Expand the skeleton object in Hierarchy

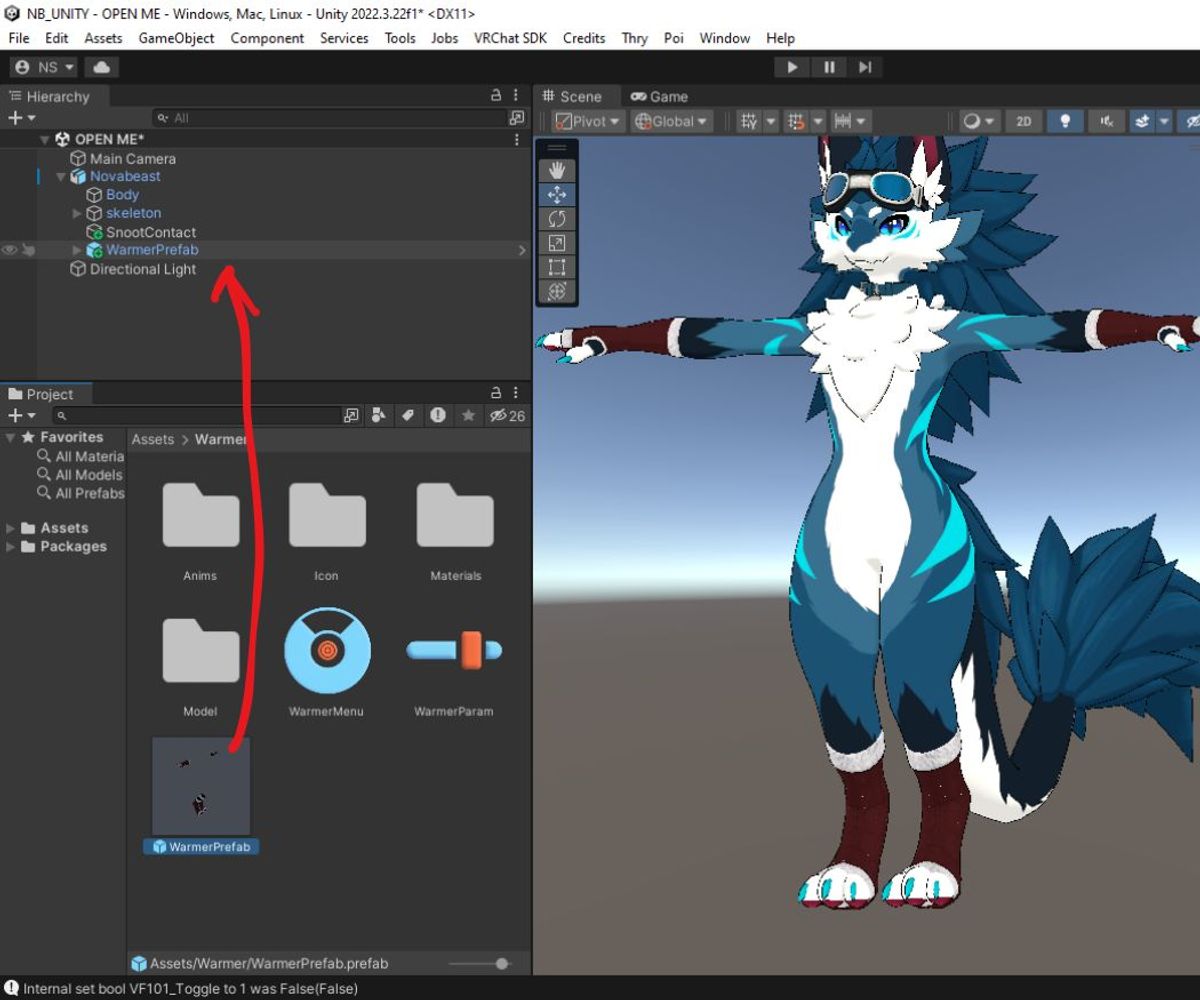point(78,213)
